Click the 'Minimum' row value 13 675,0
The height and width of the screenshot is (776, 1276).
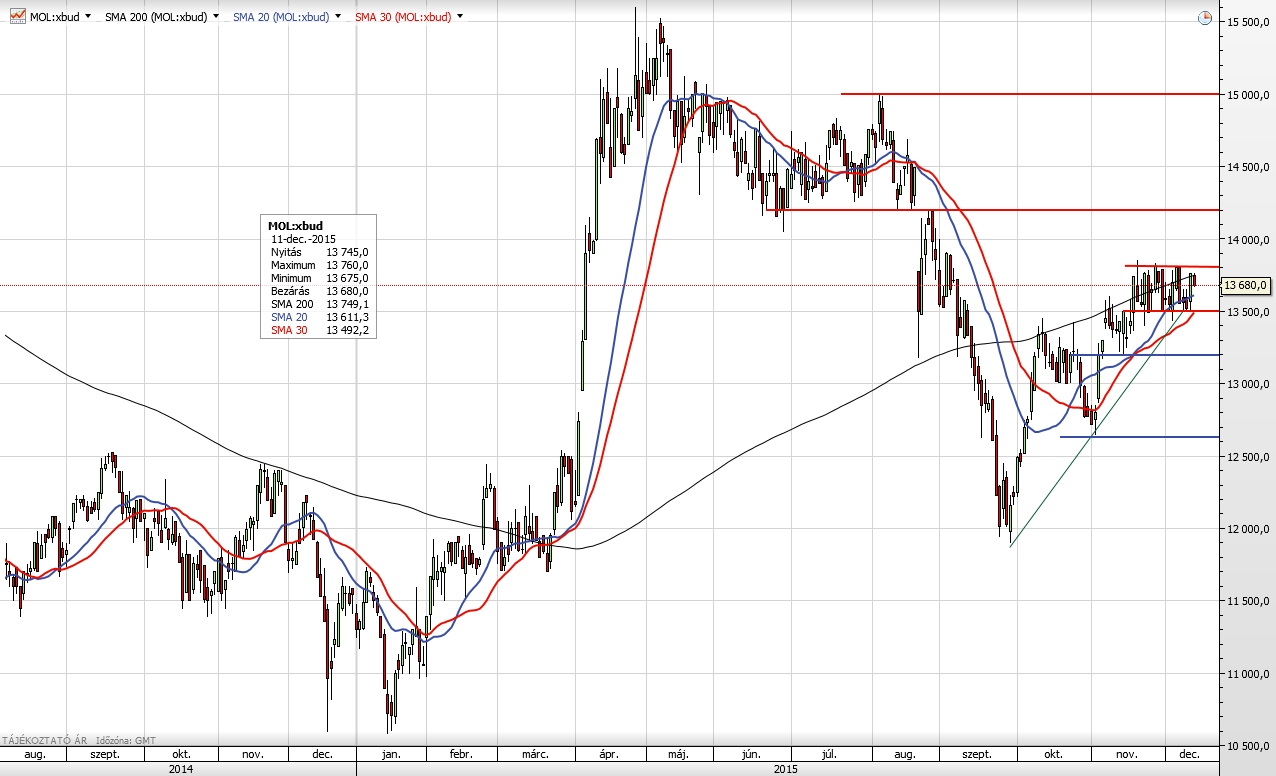[x=348, y=278]
